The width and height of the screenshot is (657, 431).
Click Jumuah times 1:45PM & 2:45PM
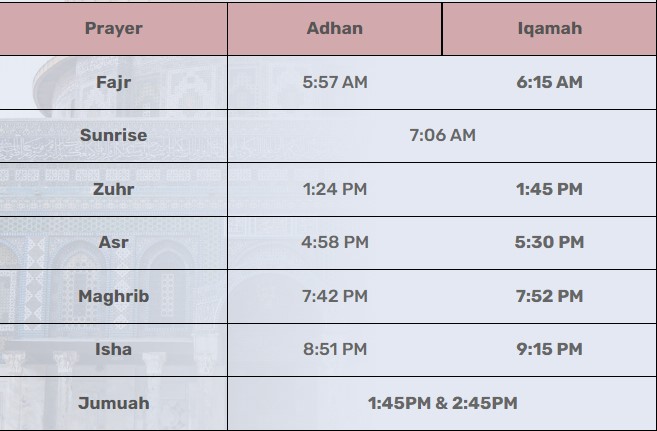click(x=442, y=403)
